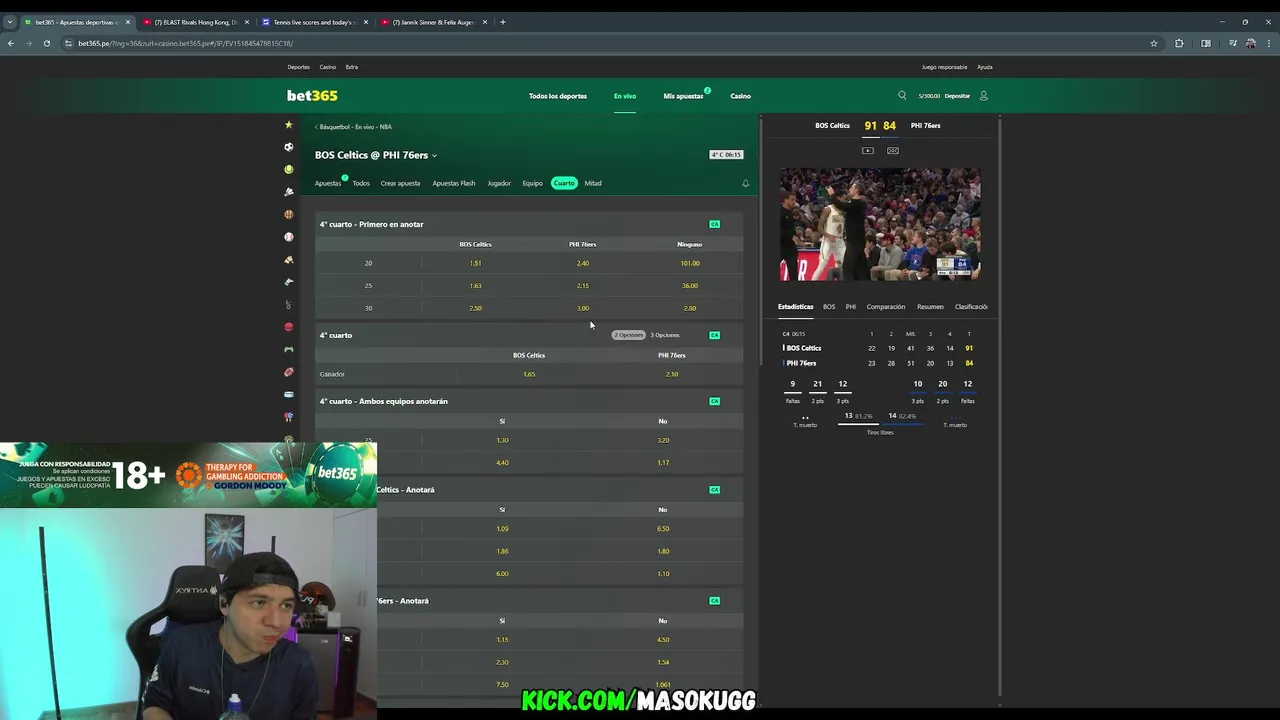Image resolution: width=1280 pixels, height=720 pixels.
Task: Open the Casino main nav link
Action: point(740,96)
